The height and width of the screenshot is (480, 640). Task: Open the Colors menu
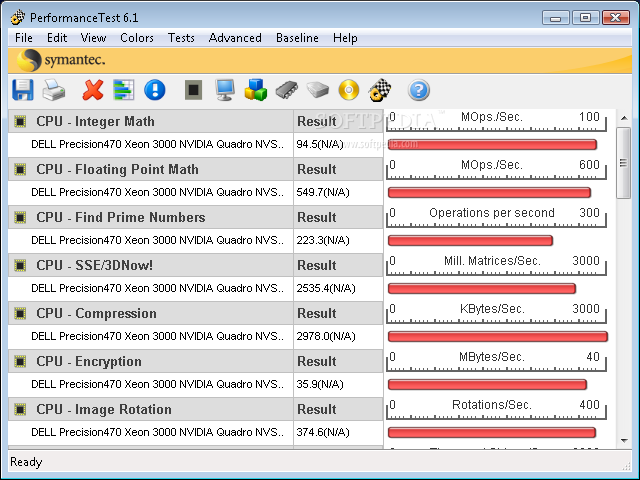[x=137, y=38]
